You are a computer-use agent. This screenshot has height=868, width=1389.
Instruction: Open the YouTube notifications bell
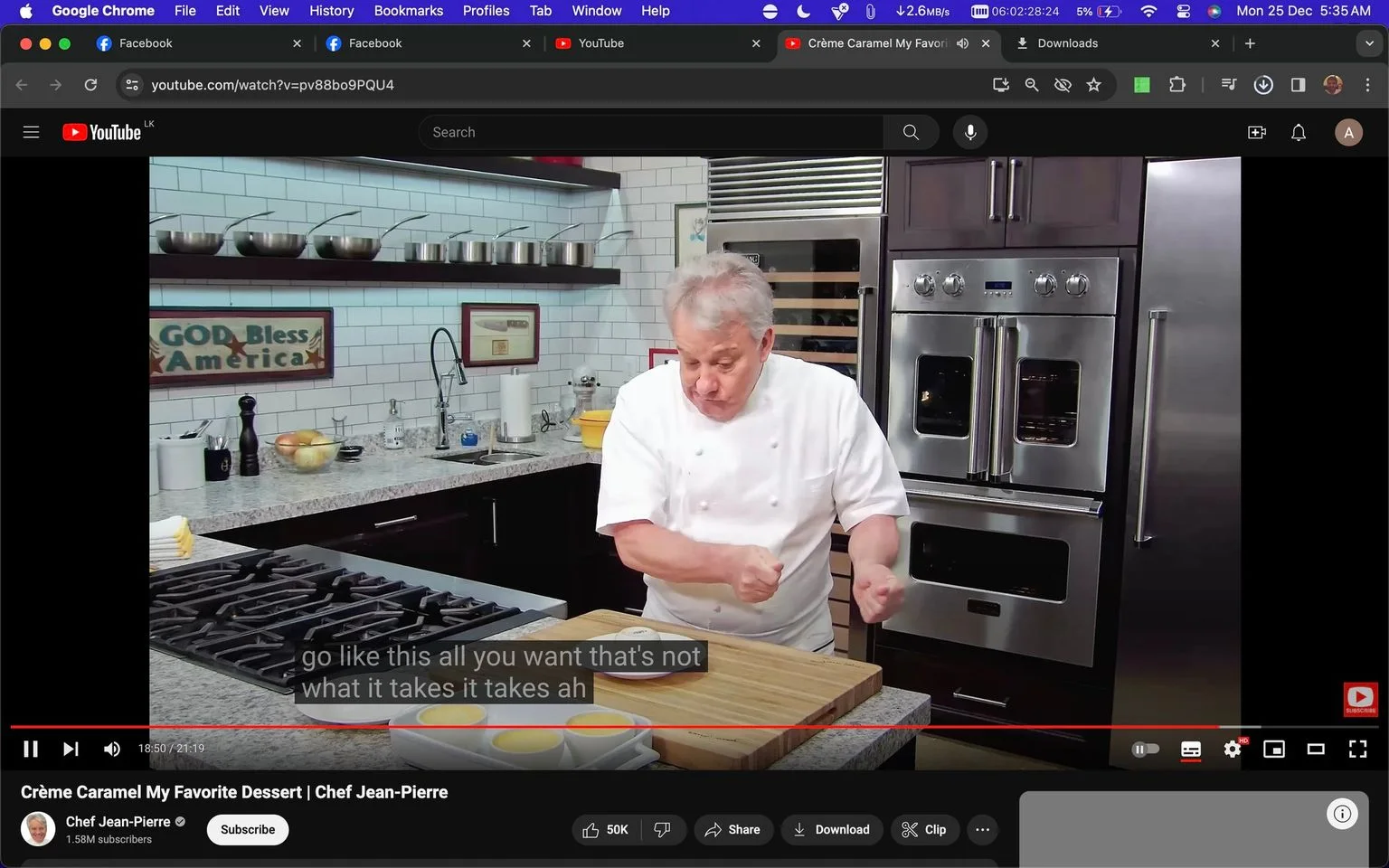(x=1299, y=132)
